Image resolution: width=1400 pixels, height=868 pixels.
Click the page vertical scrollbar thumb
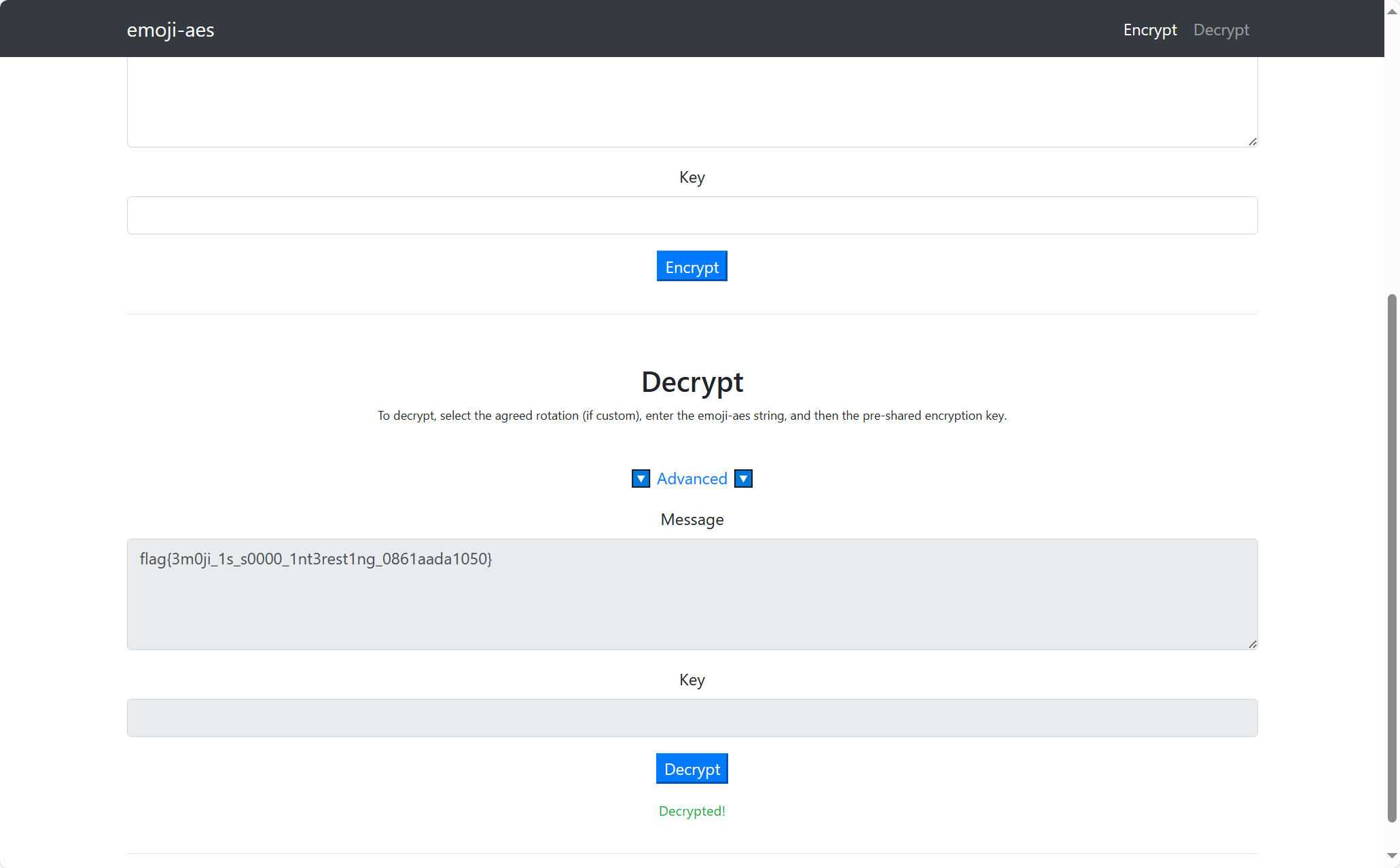point(1392,558)
